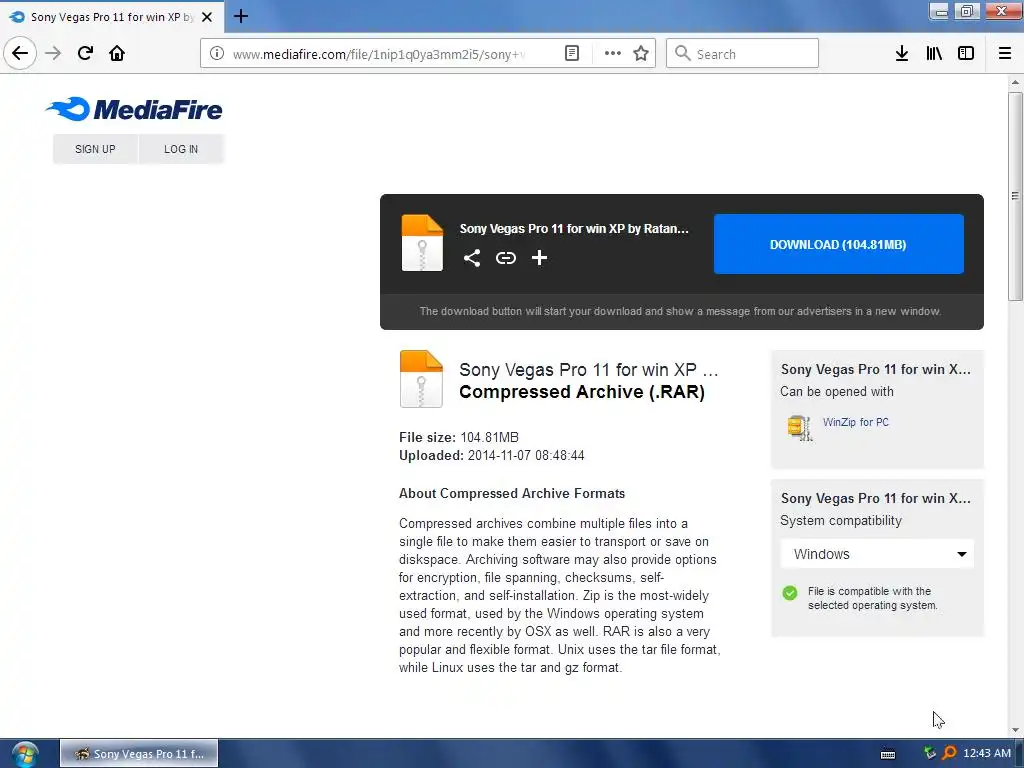Click the 'Compressed Archive (.RAR)' heading

[x=582, y=392]
